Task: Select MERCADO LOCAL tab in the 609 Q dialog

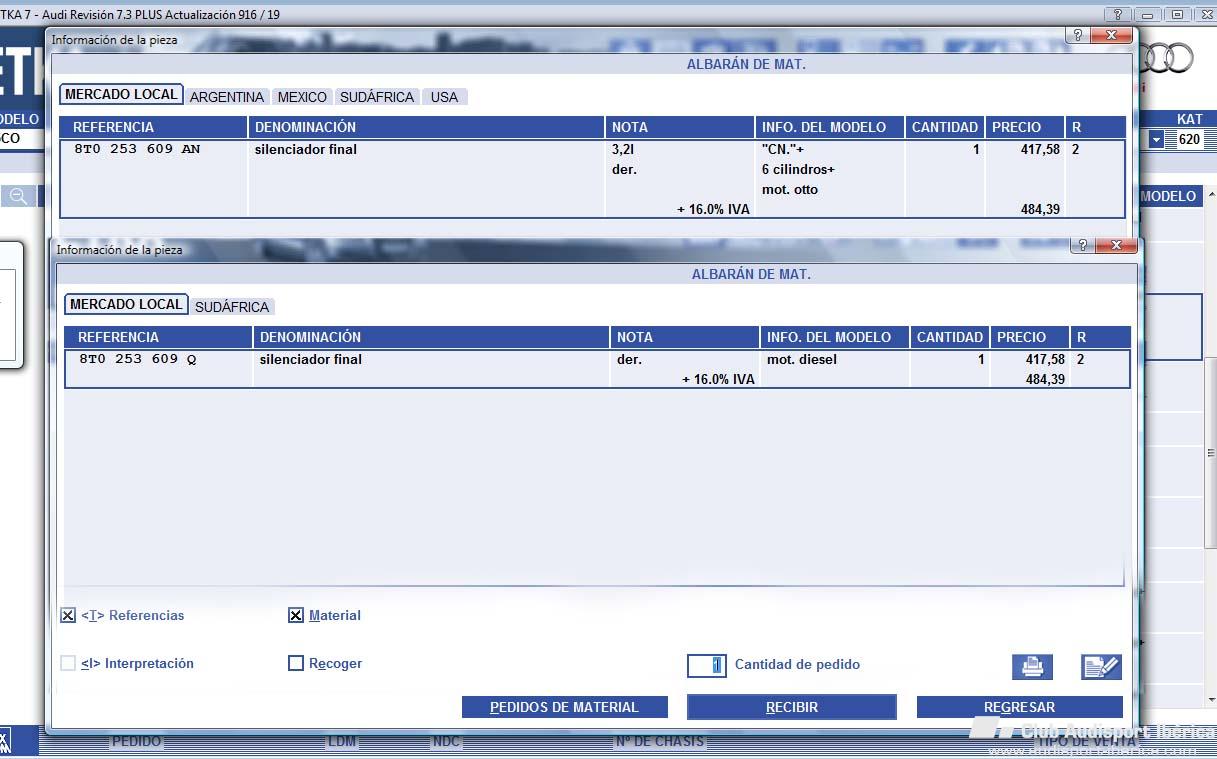Action: 126,305
